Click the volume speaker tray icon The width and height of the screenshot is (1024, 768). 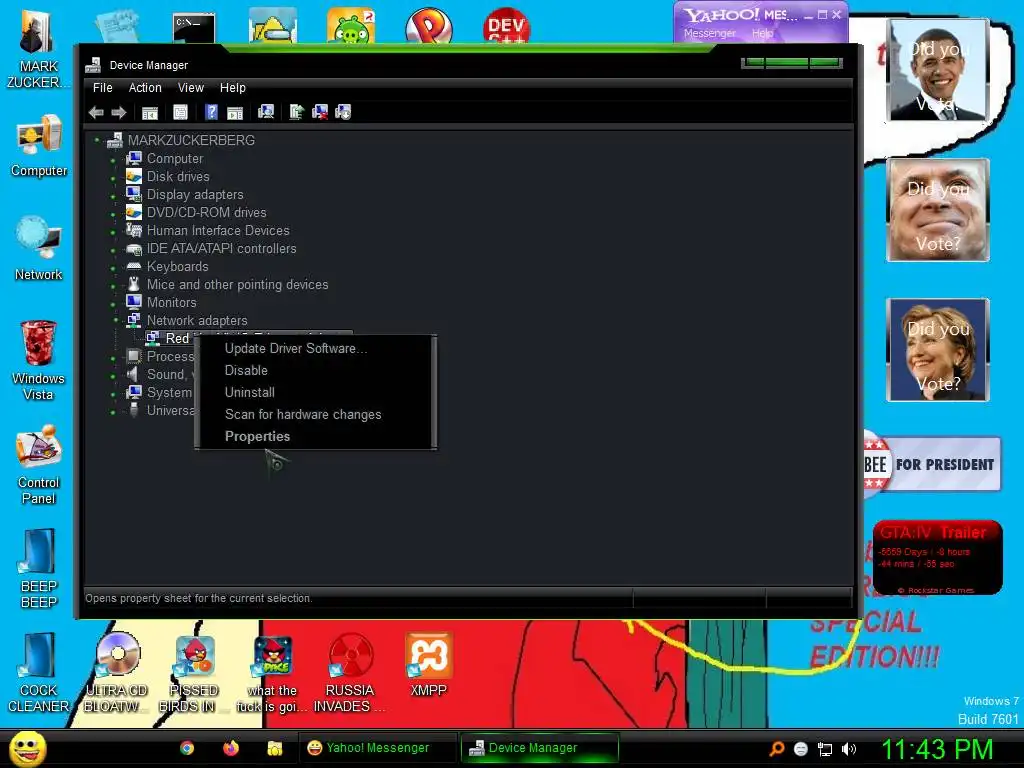pos(849,749)
